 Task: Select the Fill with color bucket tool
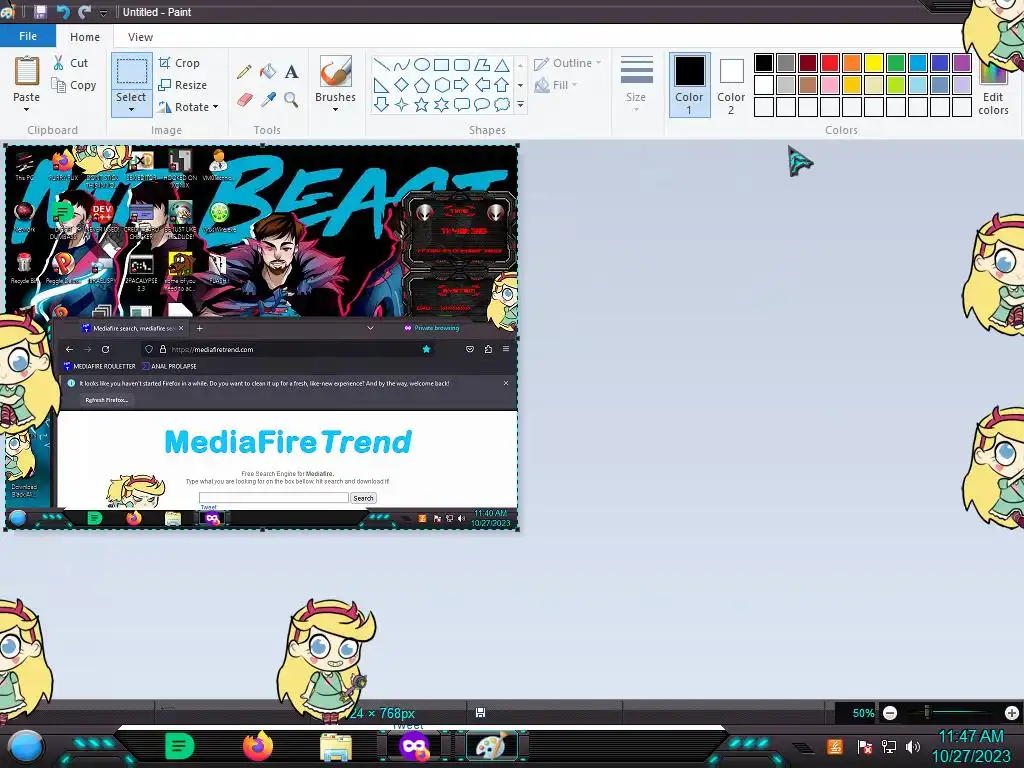pyautogui.click(x=268, y=71)
